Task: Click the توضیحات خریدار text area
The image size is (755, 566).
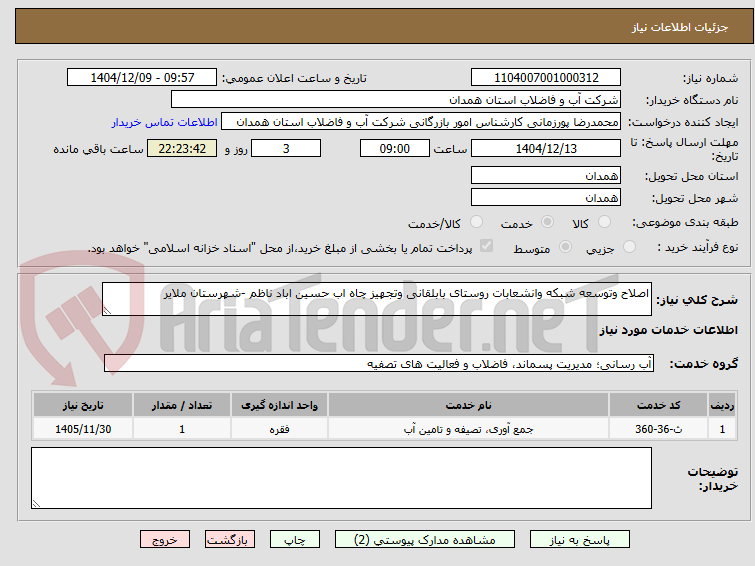Action: click(x=341, y=478)
